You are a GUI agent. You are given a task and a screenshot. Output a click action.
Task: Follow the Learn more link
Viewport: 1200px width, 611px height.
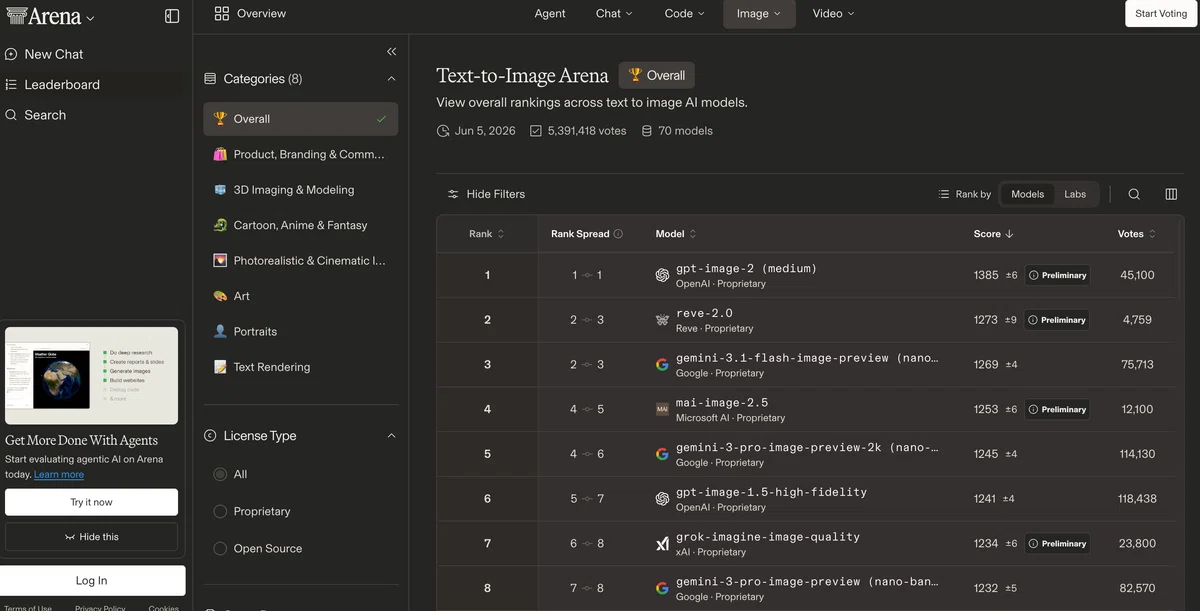tap(59, 475)
